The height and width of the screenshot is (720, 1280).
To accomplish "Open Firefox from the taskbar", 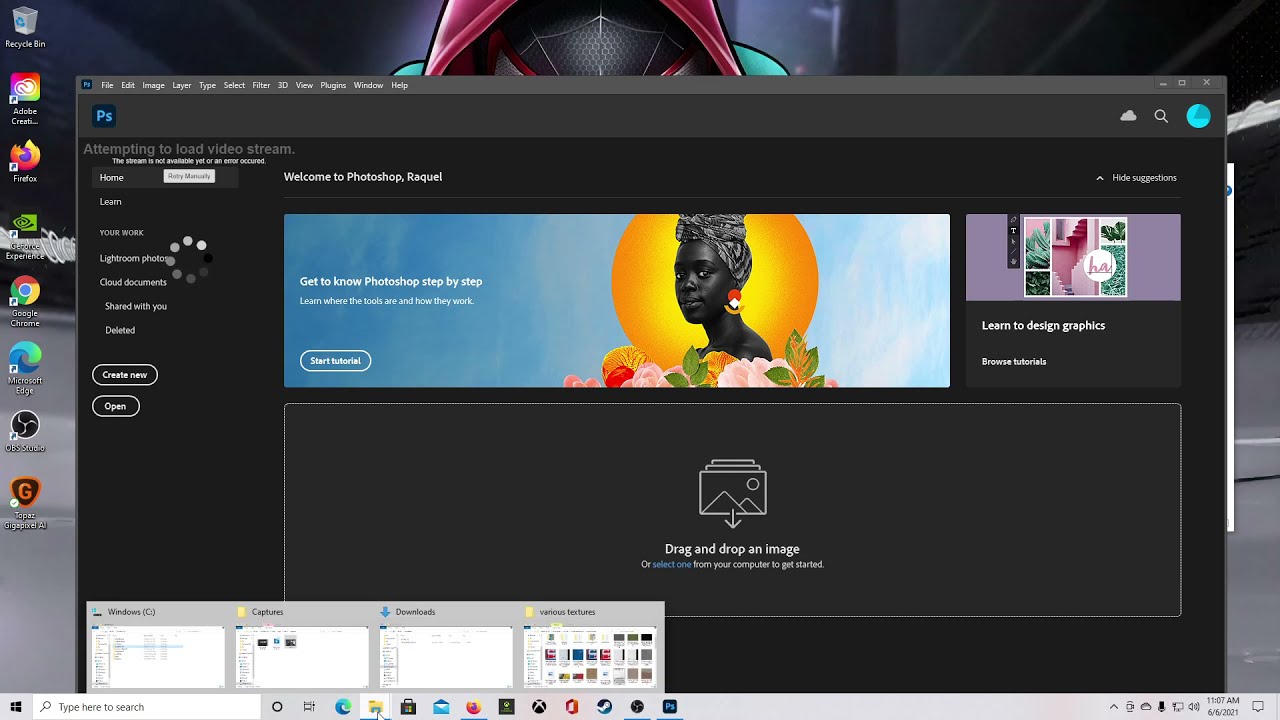I will pyautogui.click(x=473, y=707).
